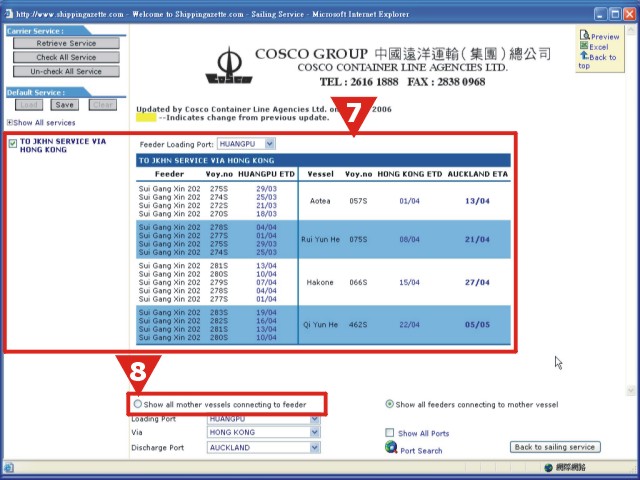Click the Retrieve Service button
The width and height of the screenshot is (640, 480).
[66, 43]
